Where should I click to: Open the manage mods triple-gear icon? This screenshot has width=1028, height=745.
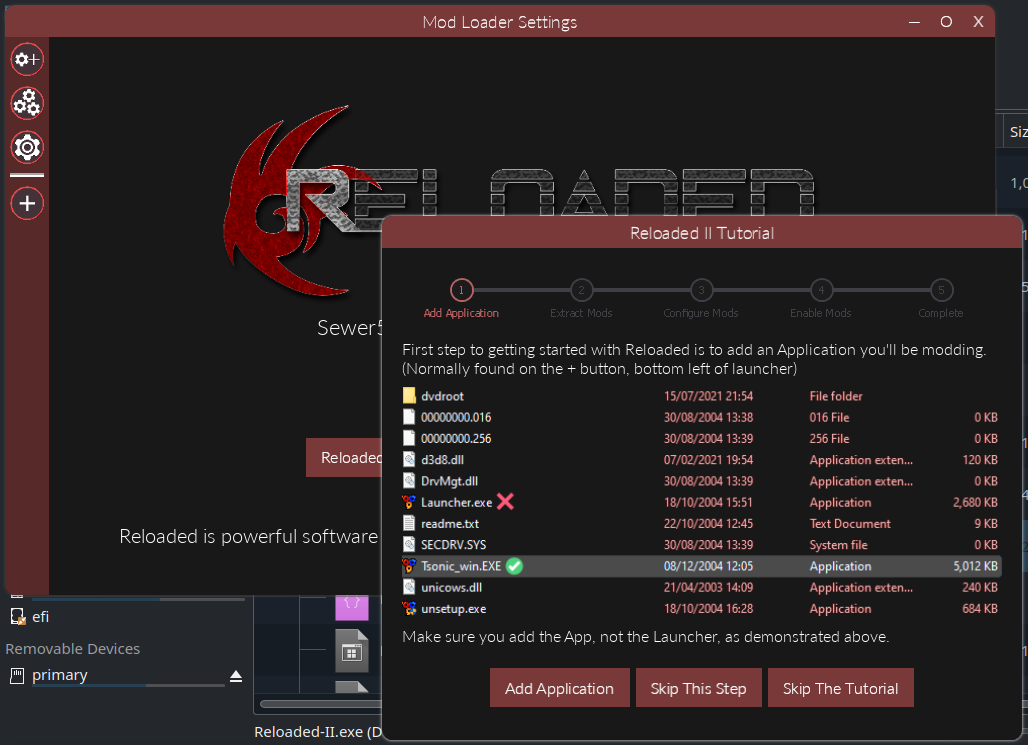point(27,104)
